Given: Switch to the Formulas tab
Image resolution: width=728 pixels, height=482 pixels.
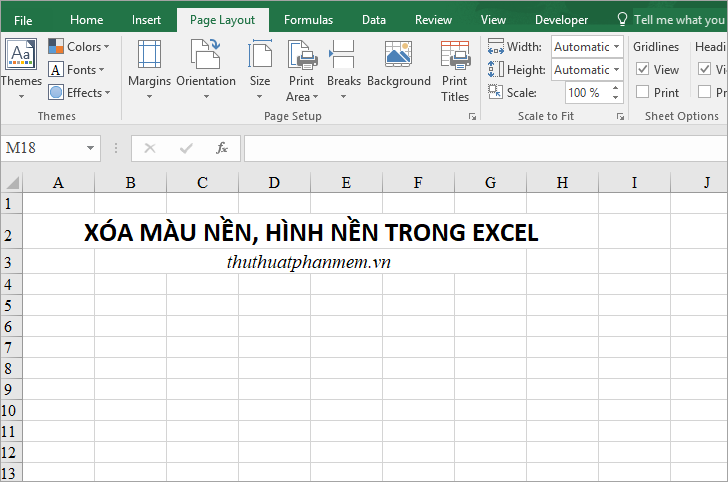Looking at the screenshot, I should pos(308,20).
